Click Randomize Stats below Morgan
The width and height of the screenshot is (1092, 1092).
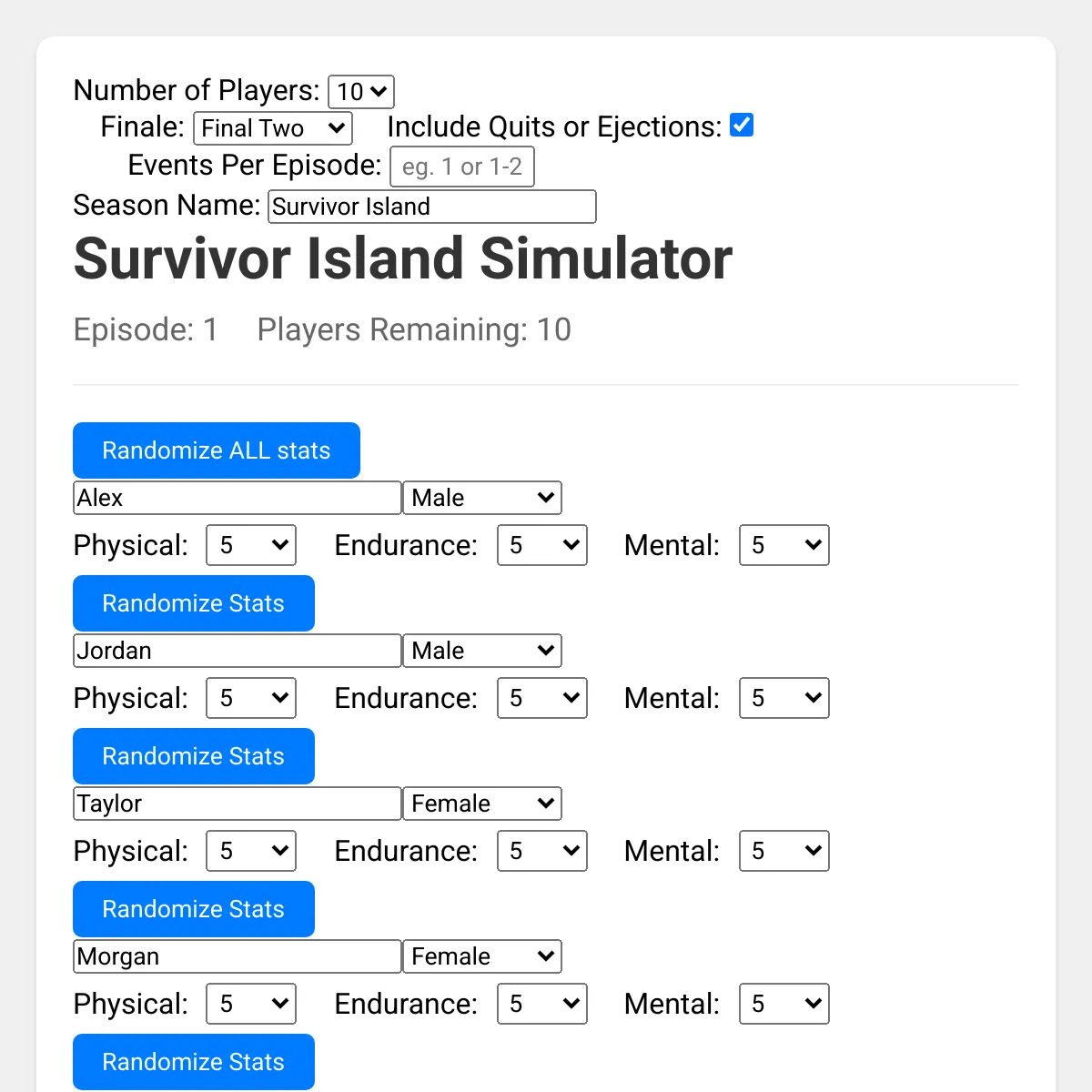193,1062
